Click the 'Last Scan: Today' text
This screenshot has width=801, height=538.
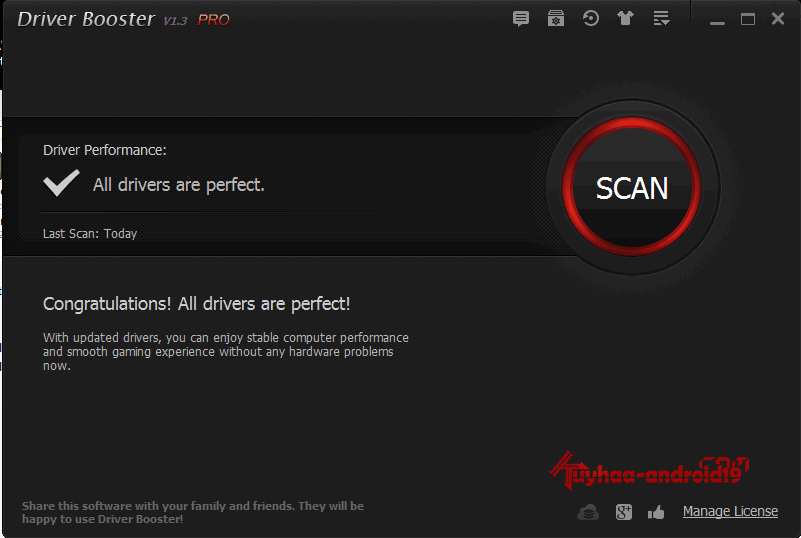(90, 233)
